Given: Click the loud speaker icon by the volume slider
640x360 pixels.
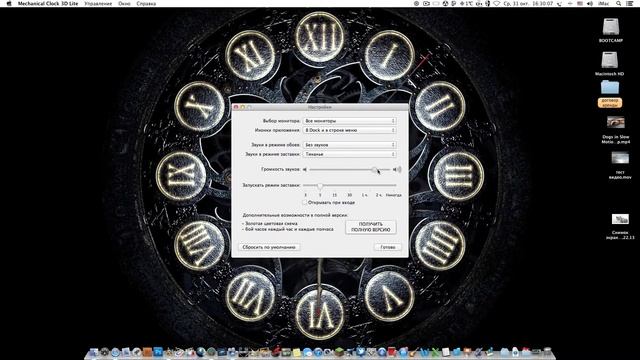Looking at the screenshot, I should [397, 169].
